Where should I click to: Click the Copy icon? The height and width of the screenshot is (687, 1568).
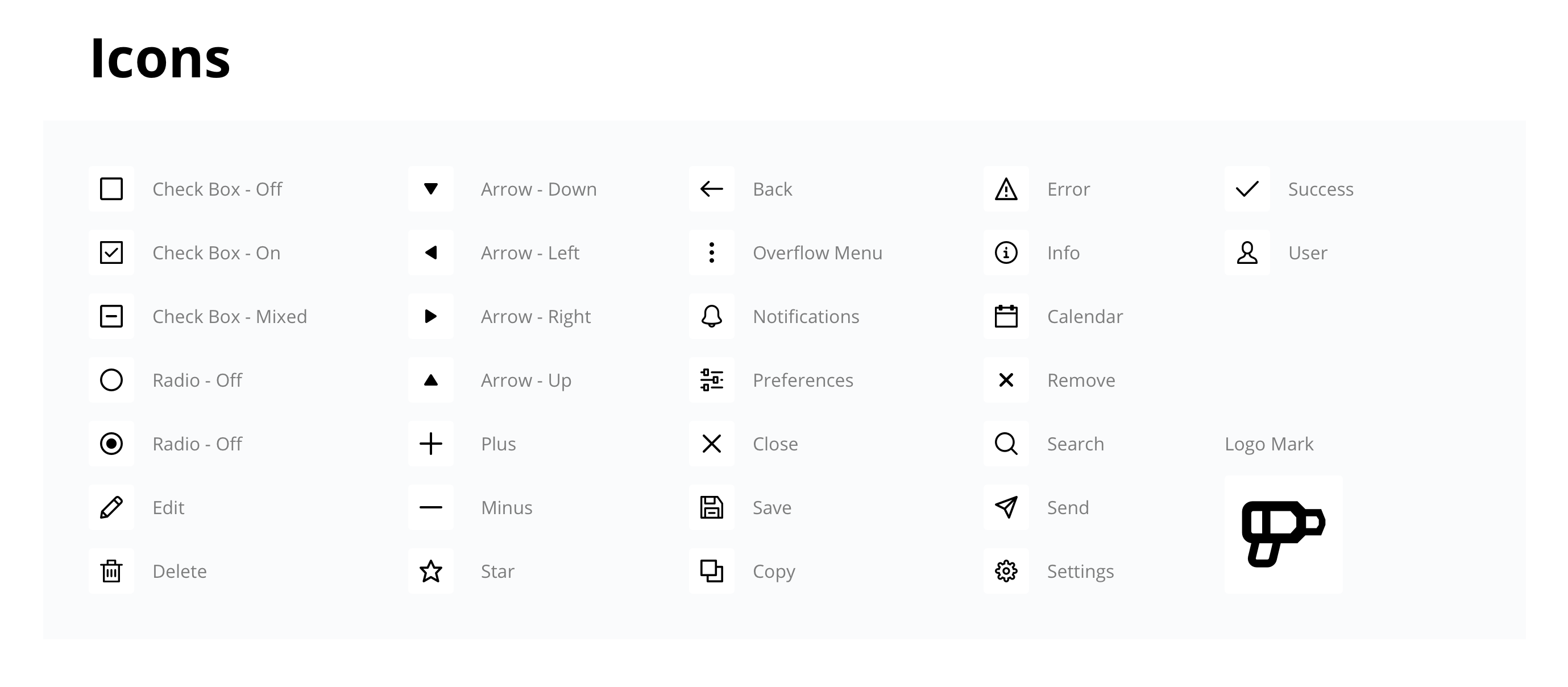click(x=711, y=570)
